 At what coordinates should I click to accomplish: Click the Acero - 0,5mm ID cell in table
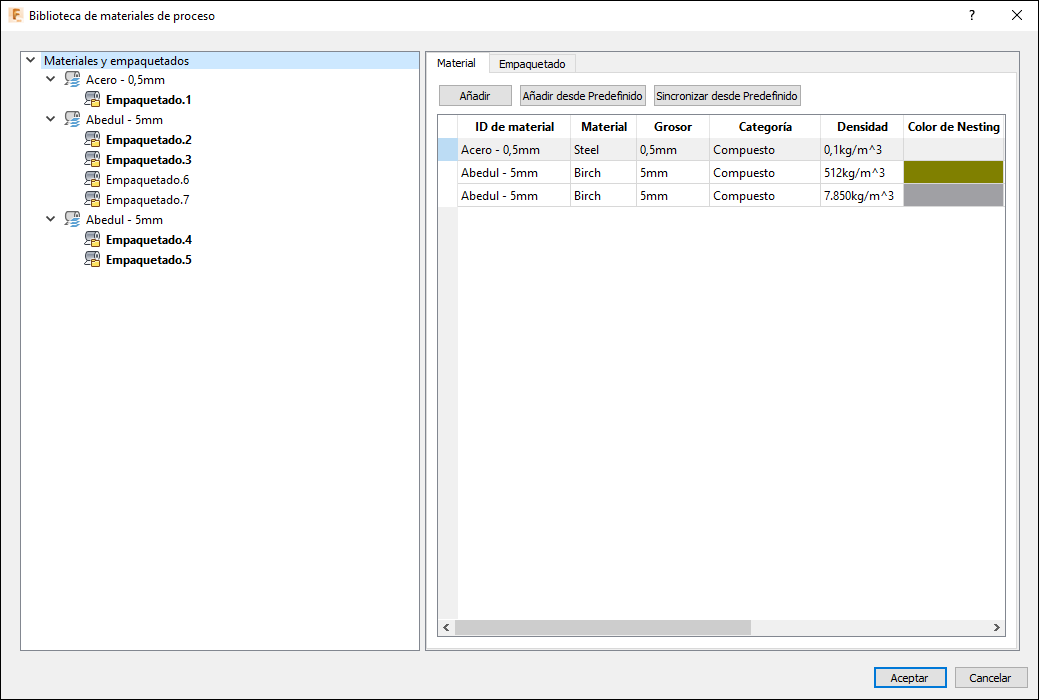pyautogui.click(x=514, y=150)
